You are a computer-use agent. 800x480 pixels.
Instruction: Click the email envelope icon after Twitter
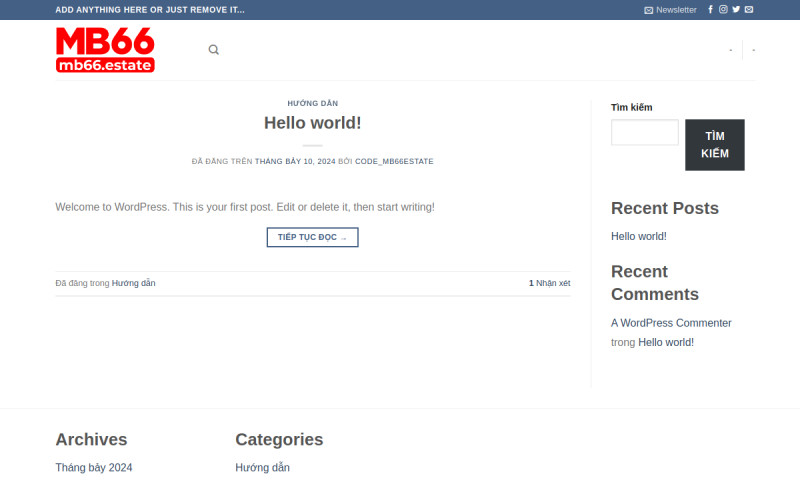tap(749, 10)
